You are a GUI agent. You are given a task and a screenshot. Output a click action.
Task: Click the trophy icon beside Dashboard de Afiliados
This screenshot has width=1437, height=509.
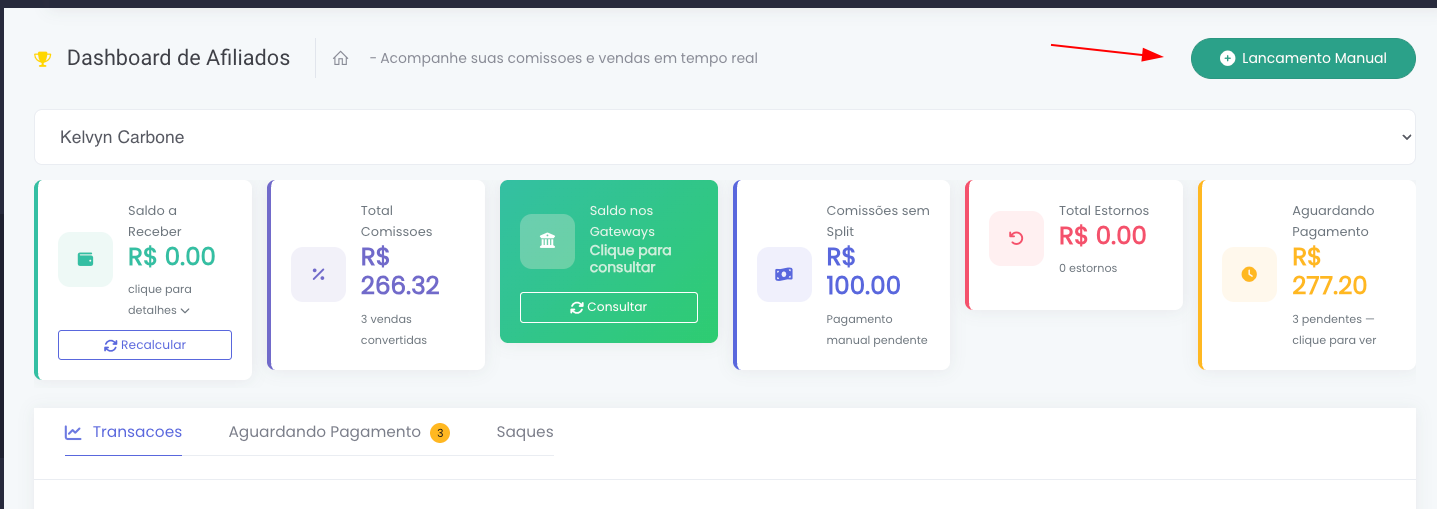click(x=42, y=59)
